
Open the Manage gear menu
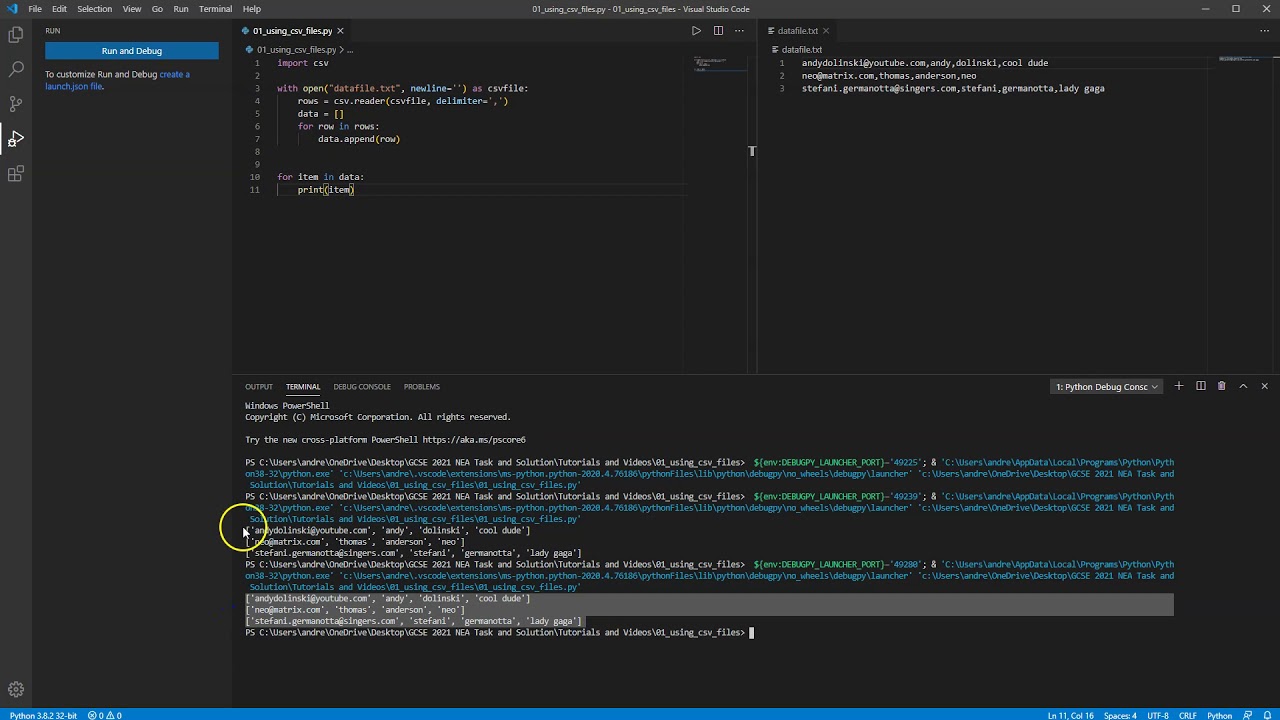pos(16,689)
